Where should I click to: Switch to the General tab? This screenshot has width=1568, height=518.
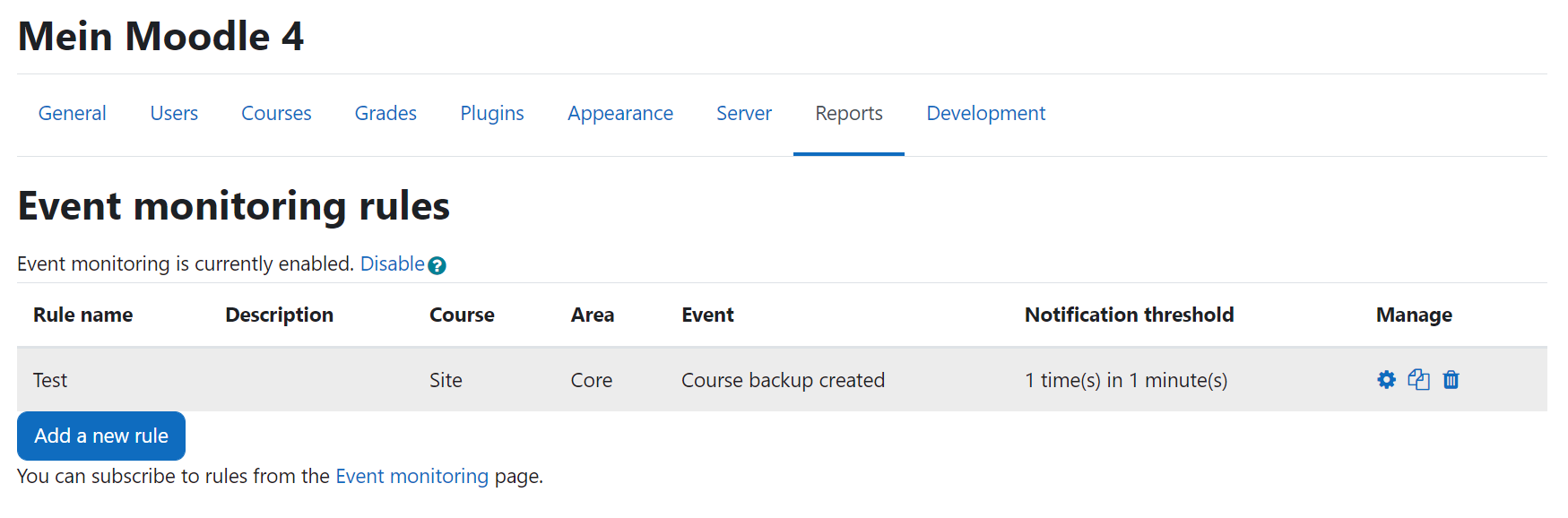point(72,114)
